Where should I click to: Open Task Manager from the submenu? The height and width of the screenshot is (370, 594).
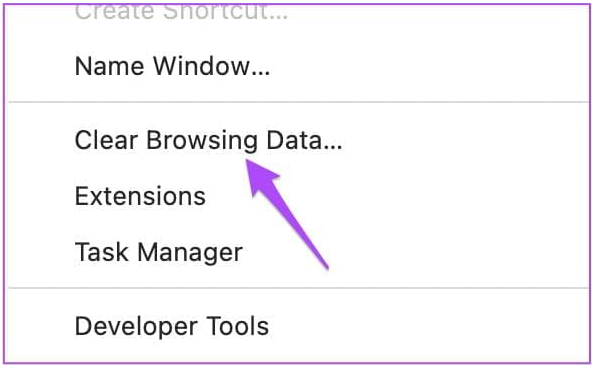[297, 252]
